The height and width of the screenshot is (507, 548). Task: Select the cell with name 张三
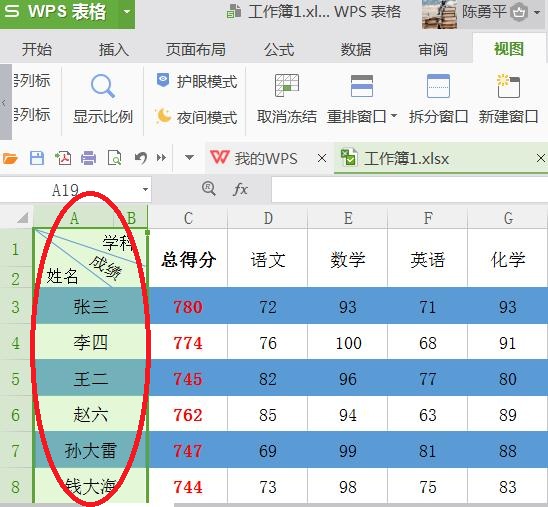[x=91, y=306]
